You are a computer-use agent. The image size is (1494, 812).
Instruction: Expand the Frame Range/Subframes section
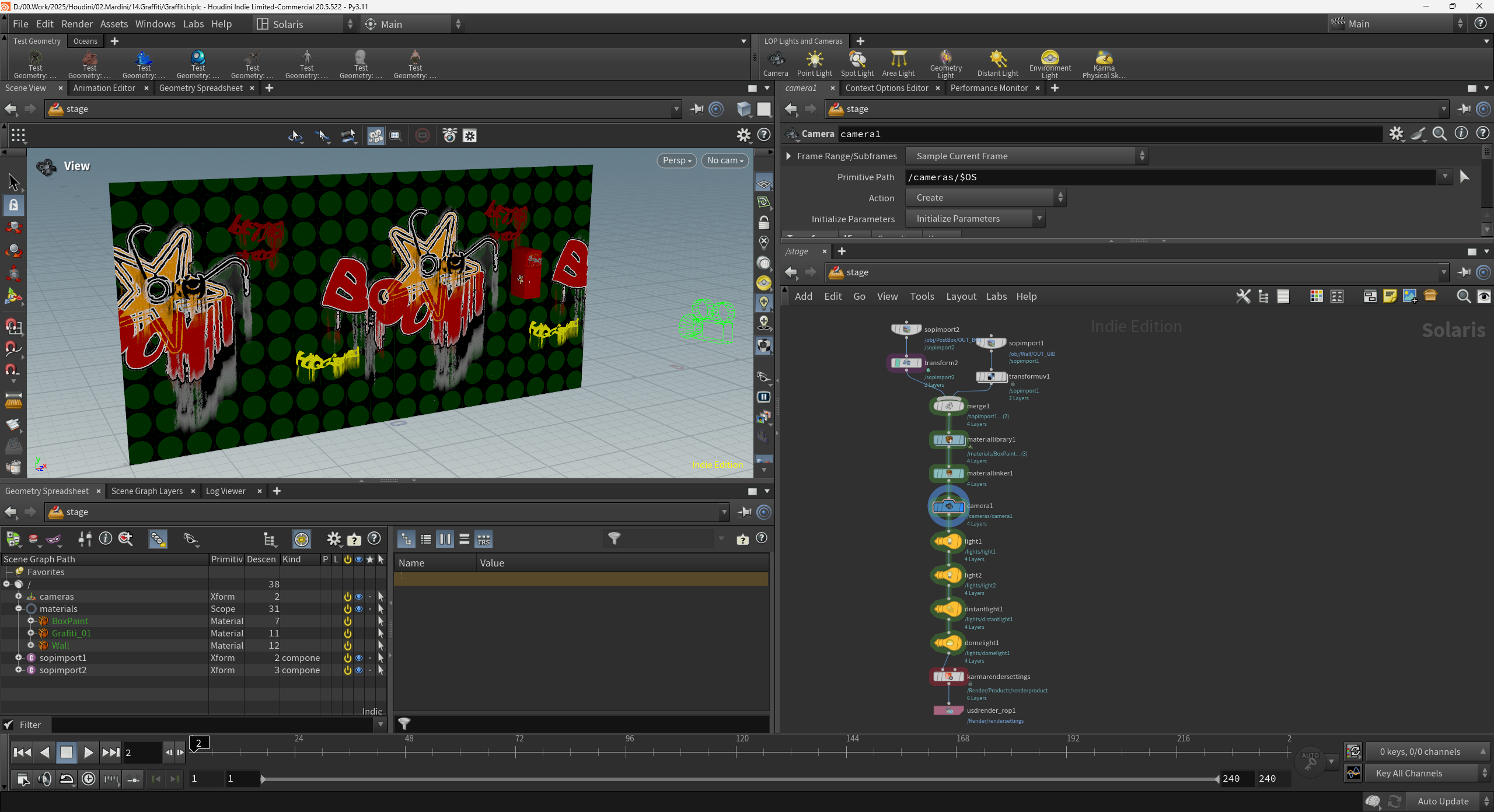[788, 156]
